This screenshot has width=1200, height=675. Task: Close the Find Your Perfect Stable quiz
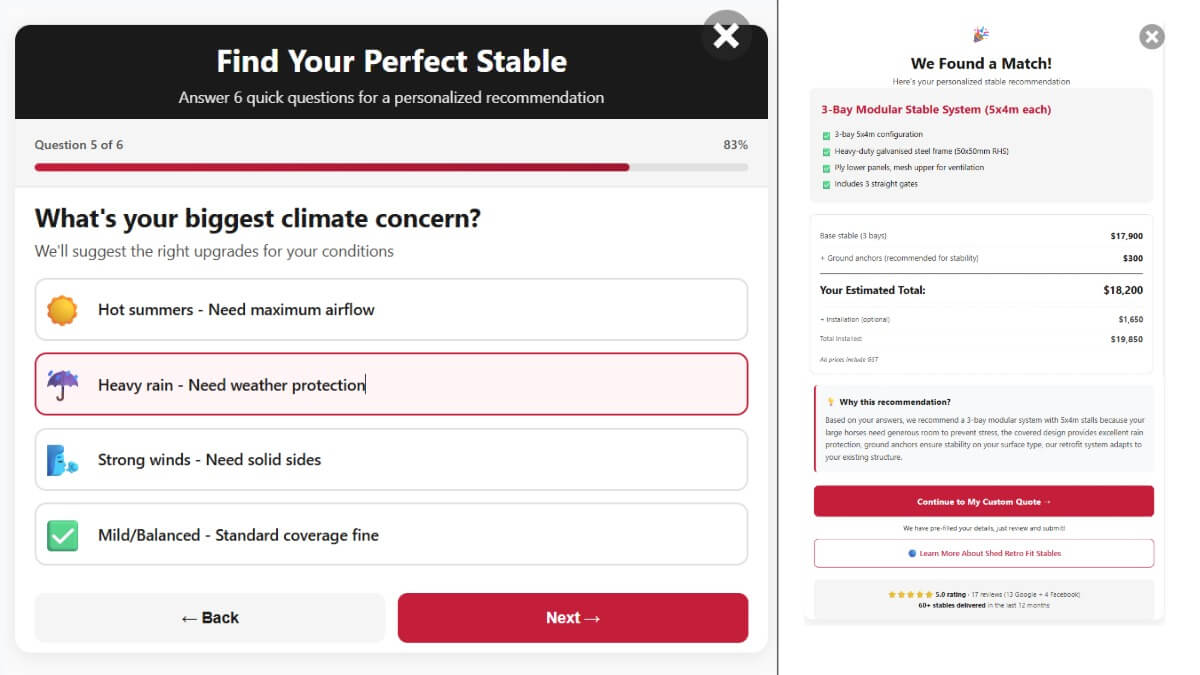(x=726, y=33)
